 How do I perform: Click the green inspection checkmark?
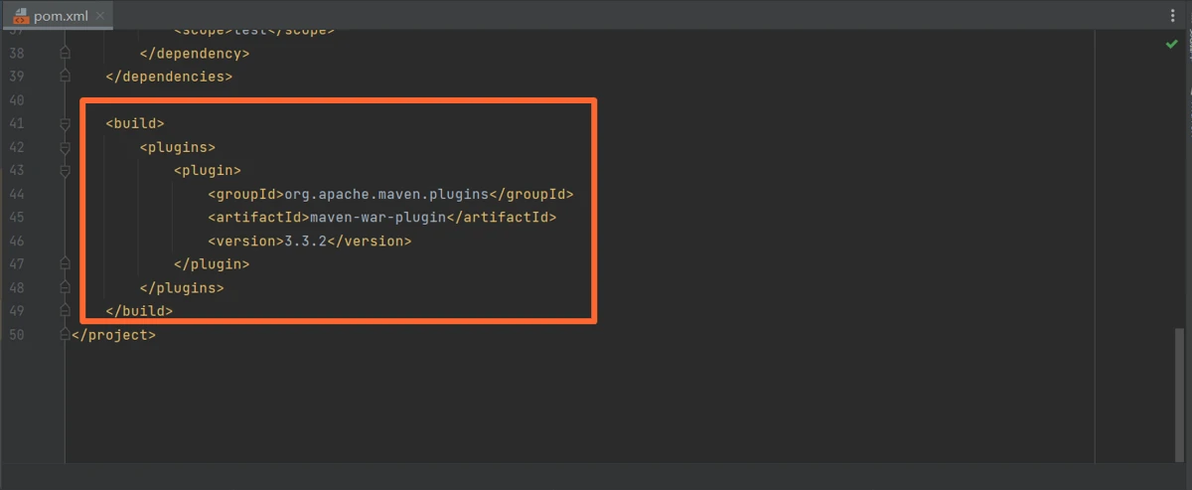point(1171,45)
